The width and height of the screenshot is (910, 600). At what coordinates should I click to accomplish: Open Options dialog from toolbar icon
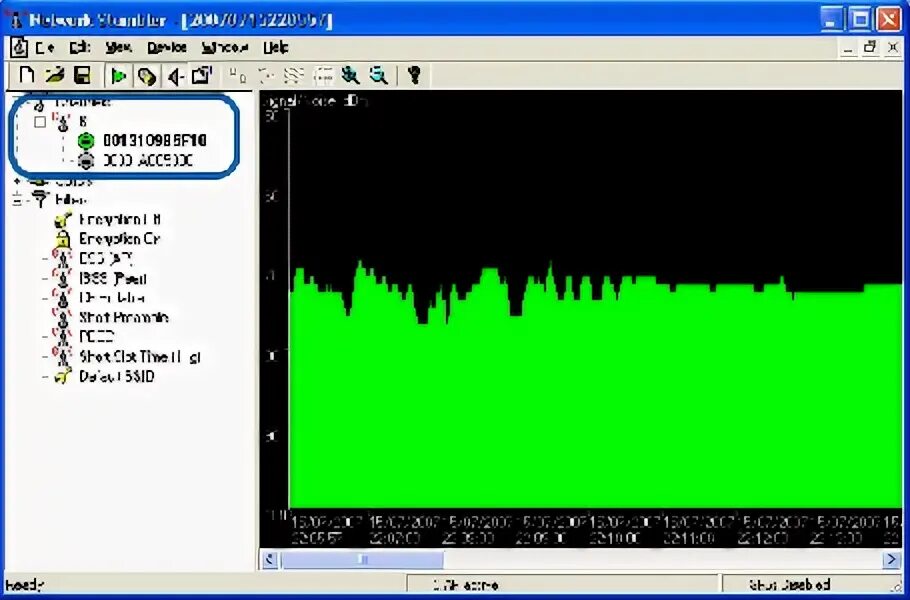tap(202, 75)
